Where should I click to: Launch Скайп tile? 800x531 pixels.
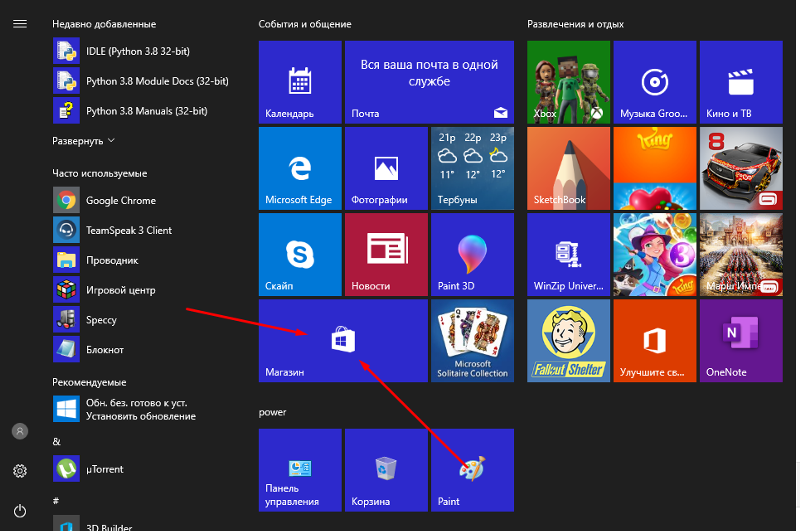[x=300, y=255]
